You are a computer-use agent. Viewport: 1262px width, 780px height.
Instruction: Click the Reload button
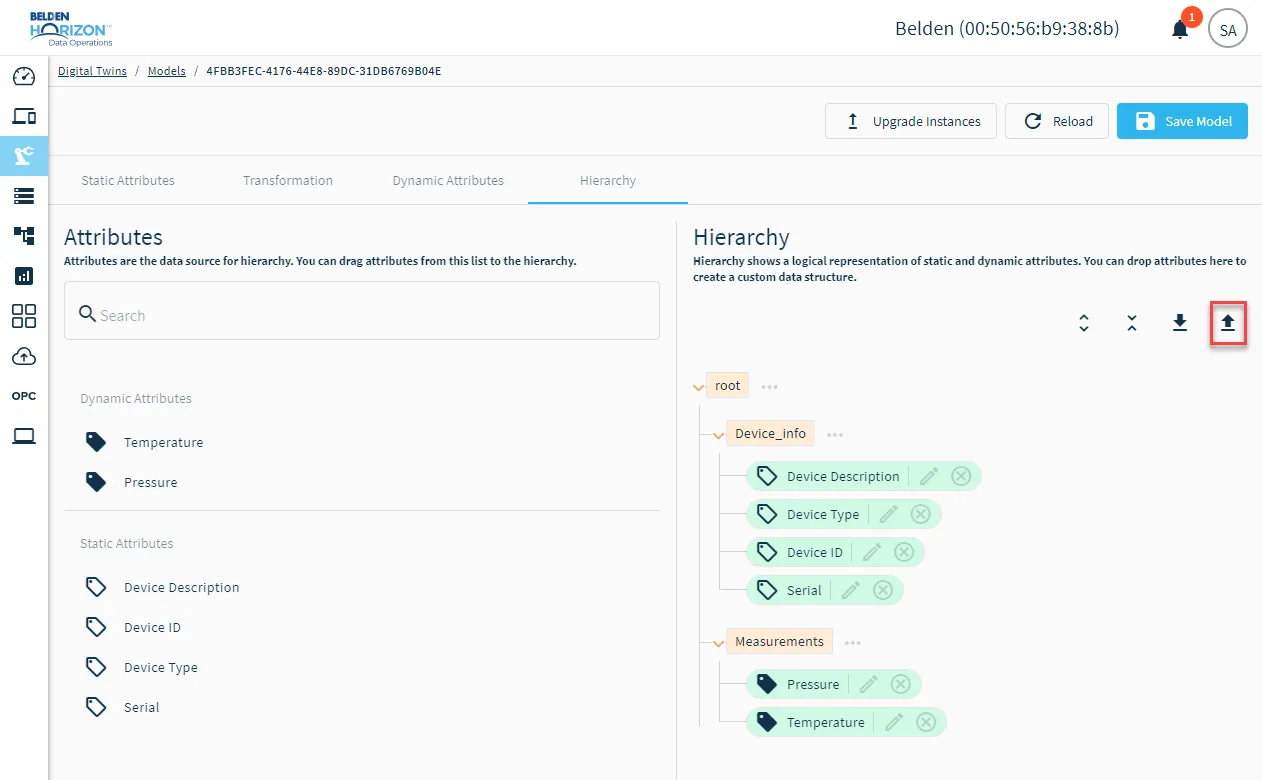click(x=1057, y=121)
